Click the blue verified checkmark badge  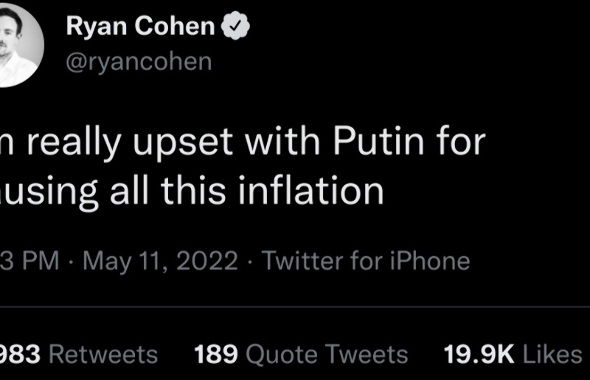[235, 26]
